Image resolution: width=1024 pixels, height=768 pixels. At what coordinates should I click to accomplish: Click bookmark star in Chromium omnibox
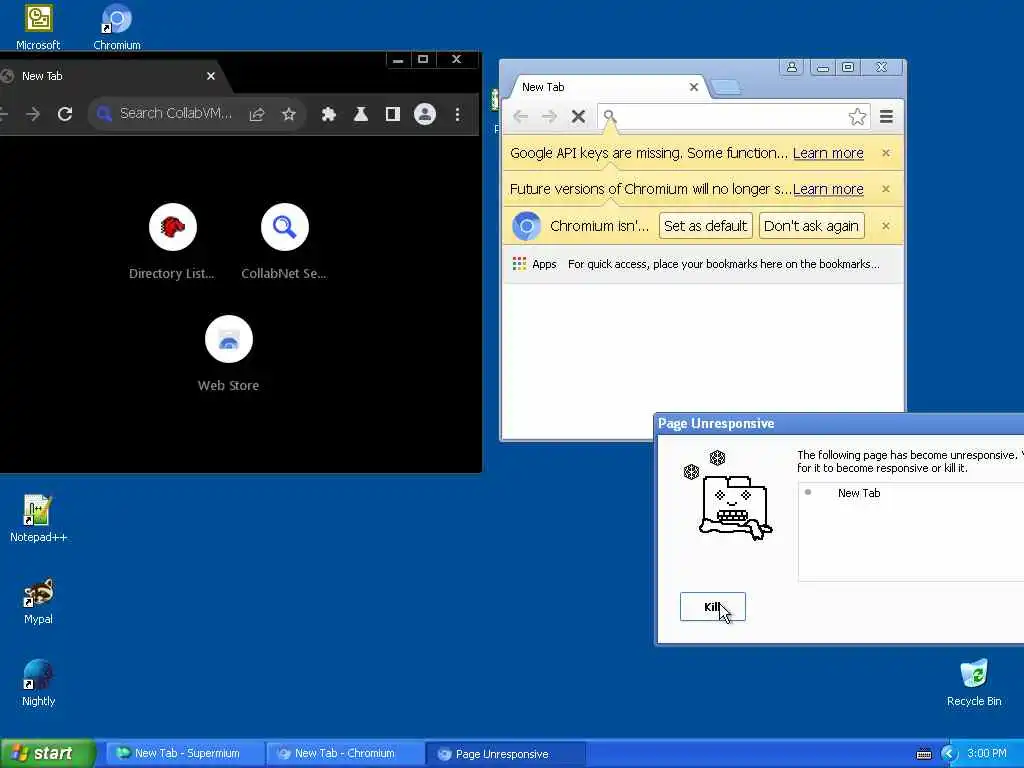[857, 117]
